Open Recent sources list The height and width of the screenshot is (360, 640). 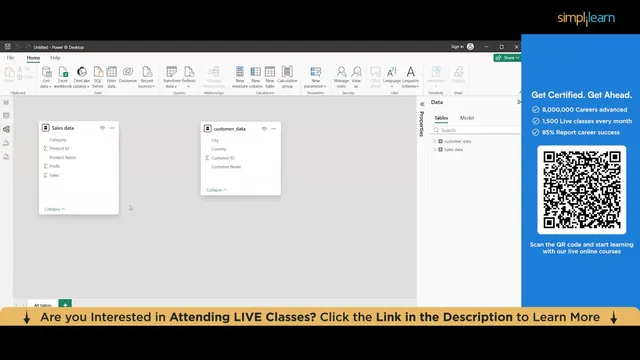(147, 77)
